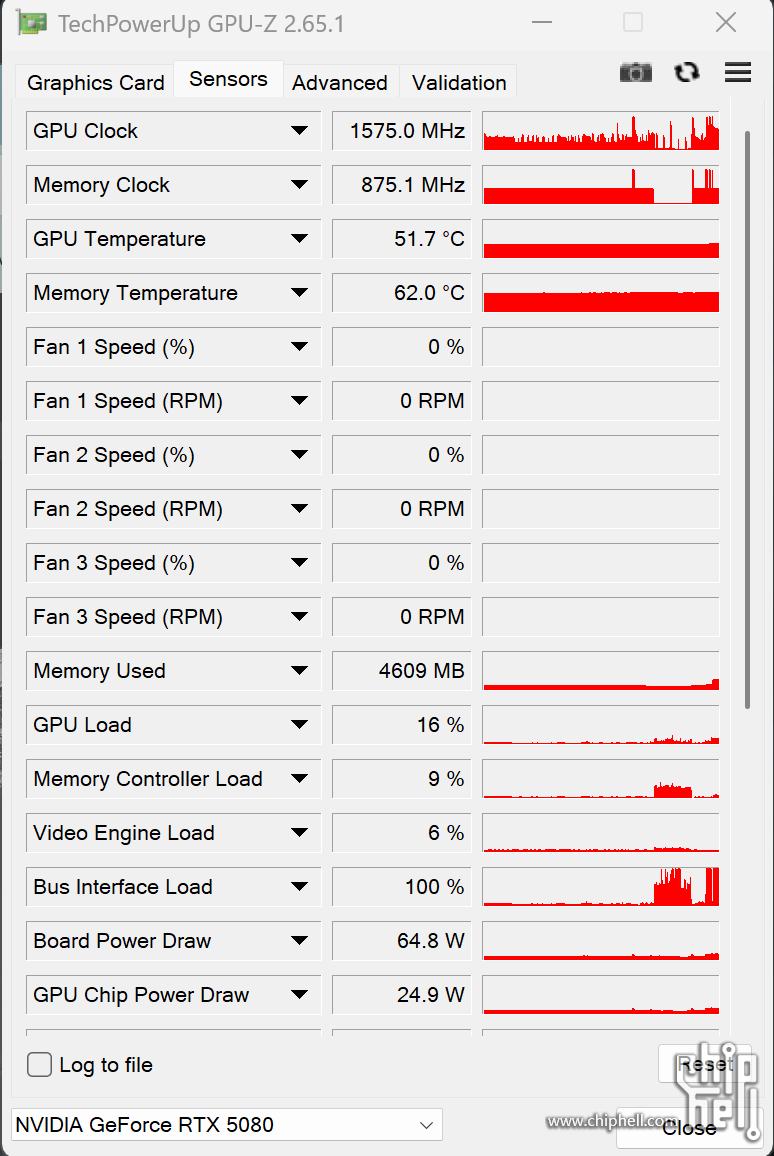Expand Bus Interface Load dropdown arrow
This screenshot has width=774, height=1156.
tap(299, 886)
